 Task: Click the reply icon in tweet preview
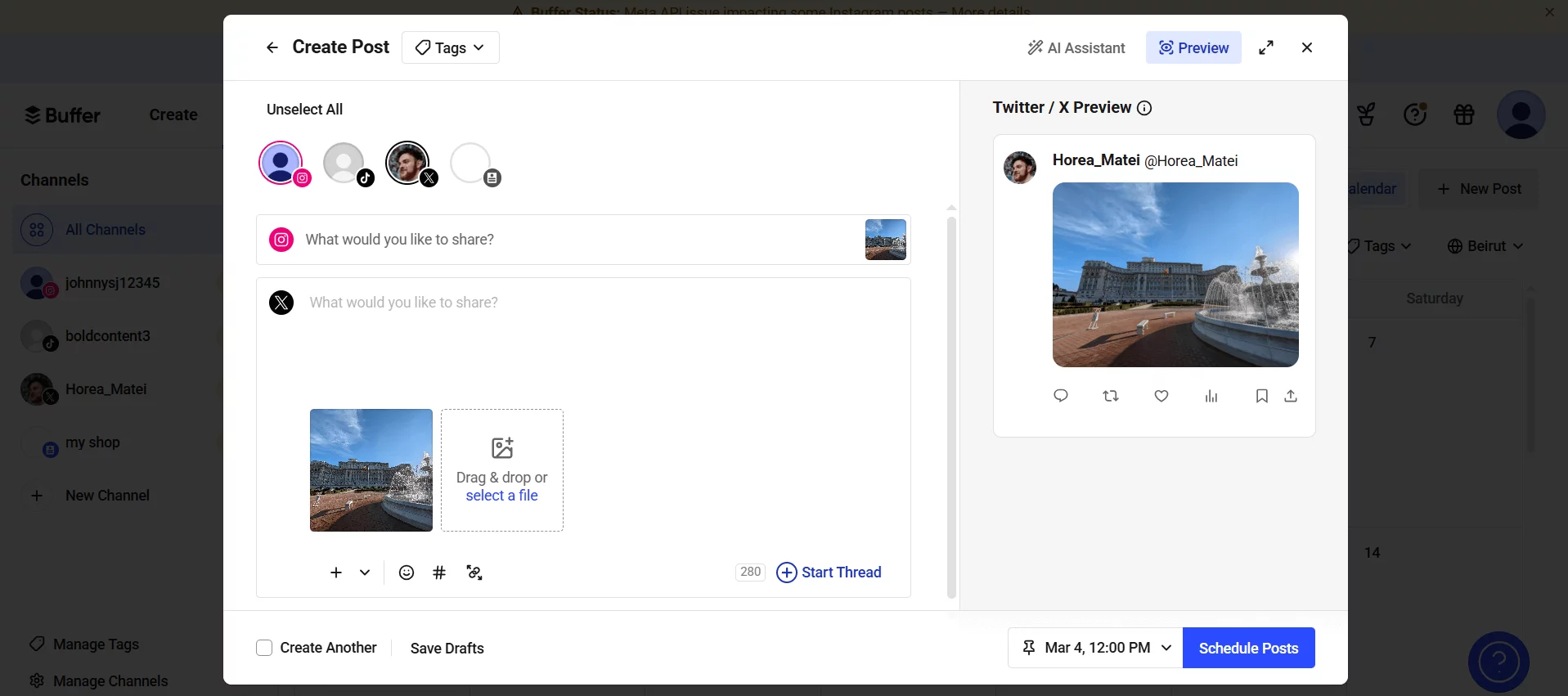pyautogui.click(x=1061, y=396)
